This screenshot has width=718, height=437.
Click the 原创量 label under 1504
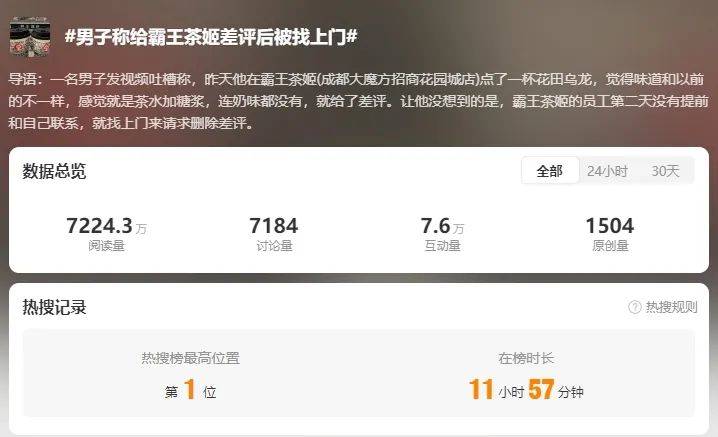click(x=610, y=246)
